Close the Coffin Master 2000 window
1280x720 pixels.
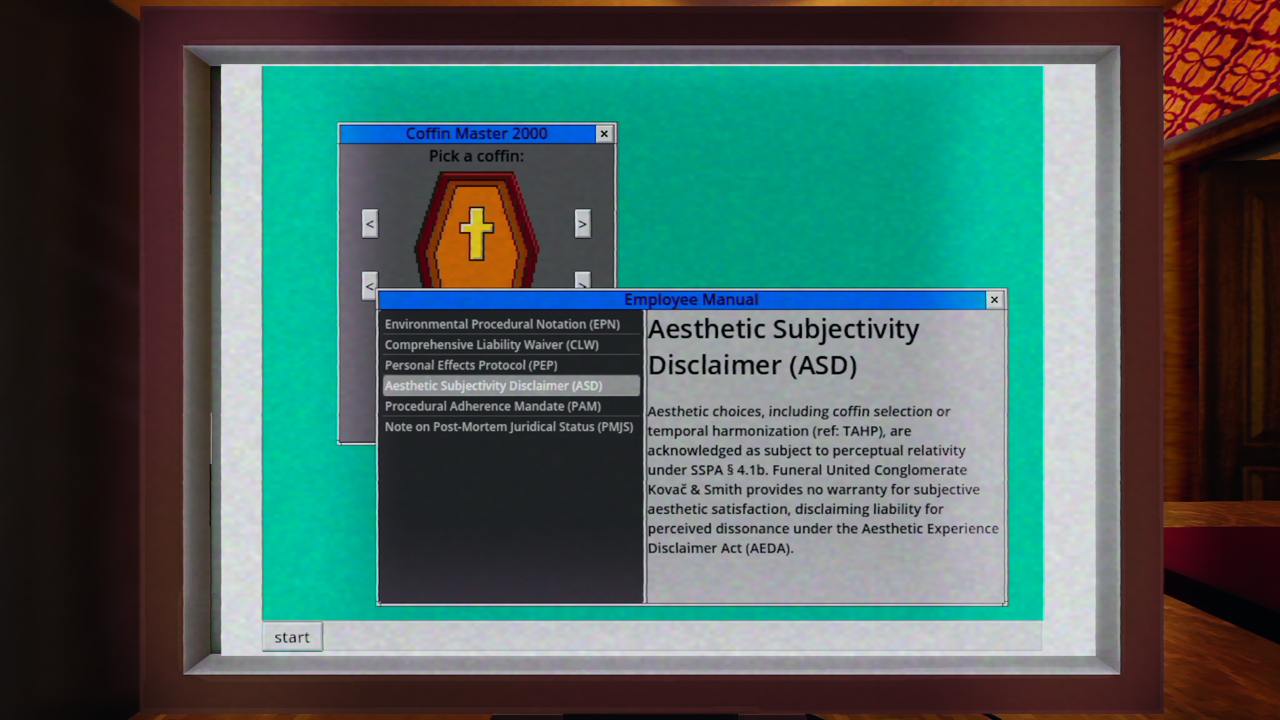(x=604, y=133)
